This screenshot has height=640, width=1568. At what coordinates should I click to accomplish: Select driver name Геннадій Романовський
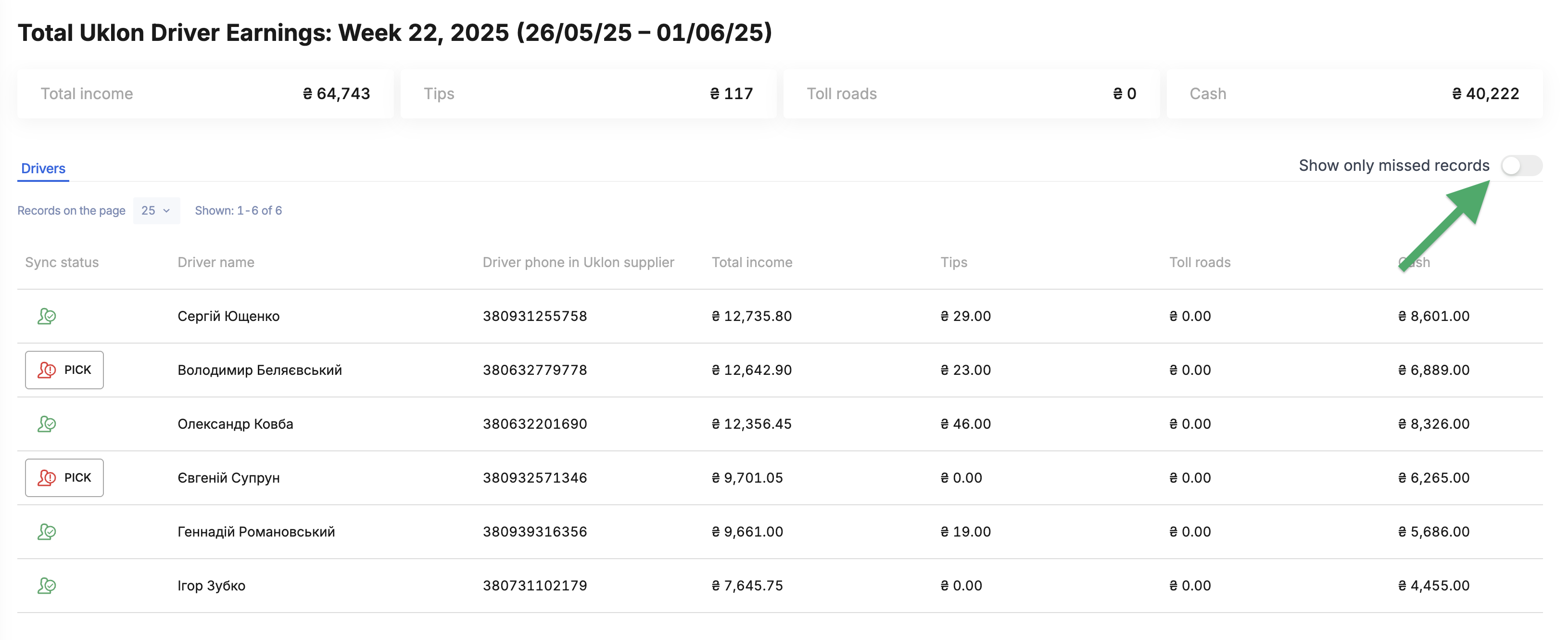click(256, 532)
